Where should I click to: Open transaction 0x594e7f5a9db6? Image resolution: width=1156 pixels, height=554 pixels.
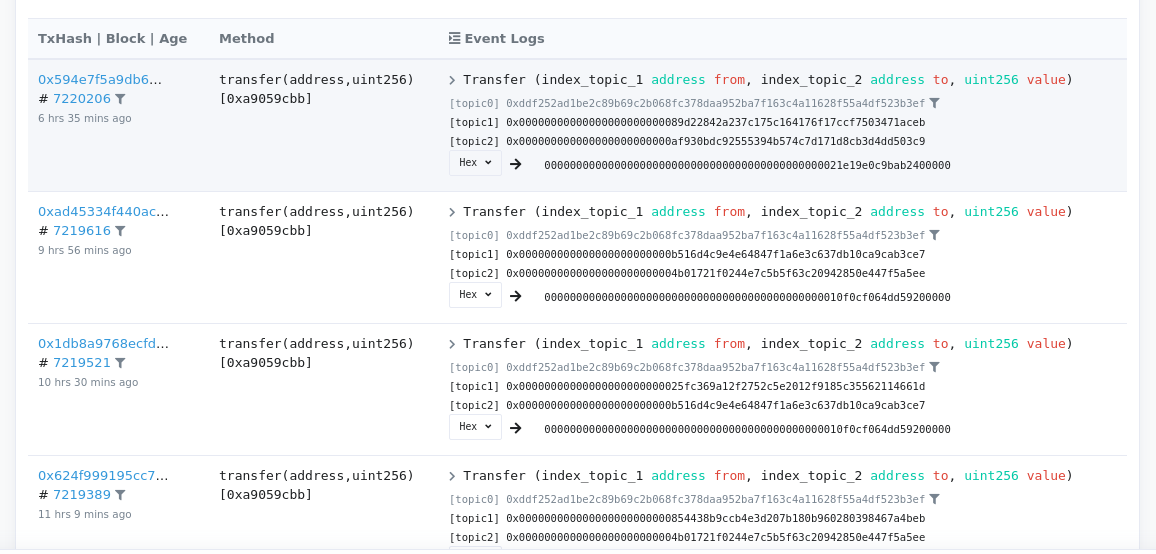[100, 79]
